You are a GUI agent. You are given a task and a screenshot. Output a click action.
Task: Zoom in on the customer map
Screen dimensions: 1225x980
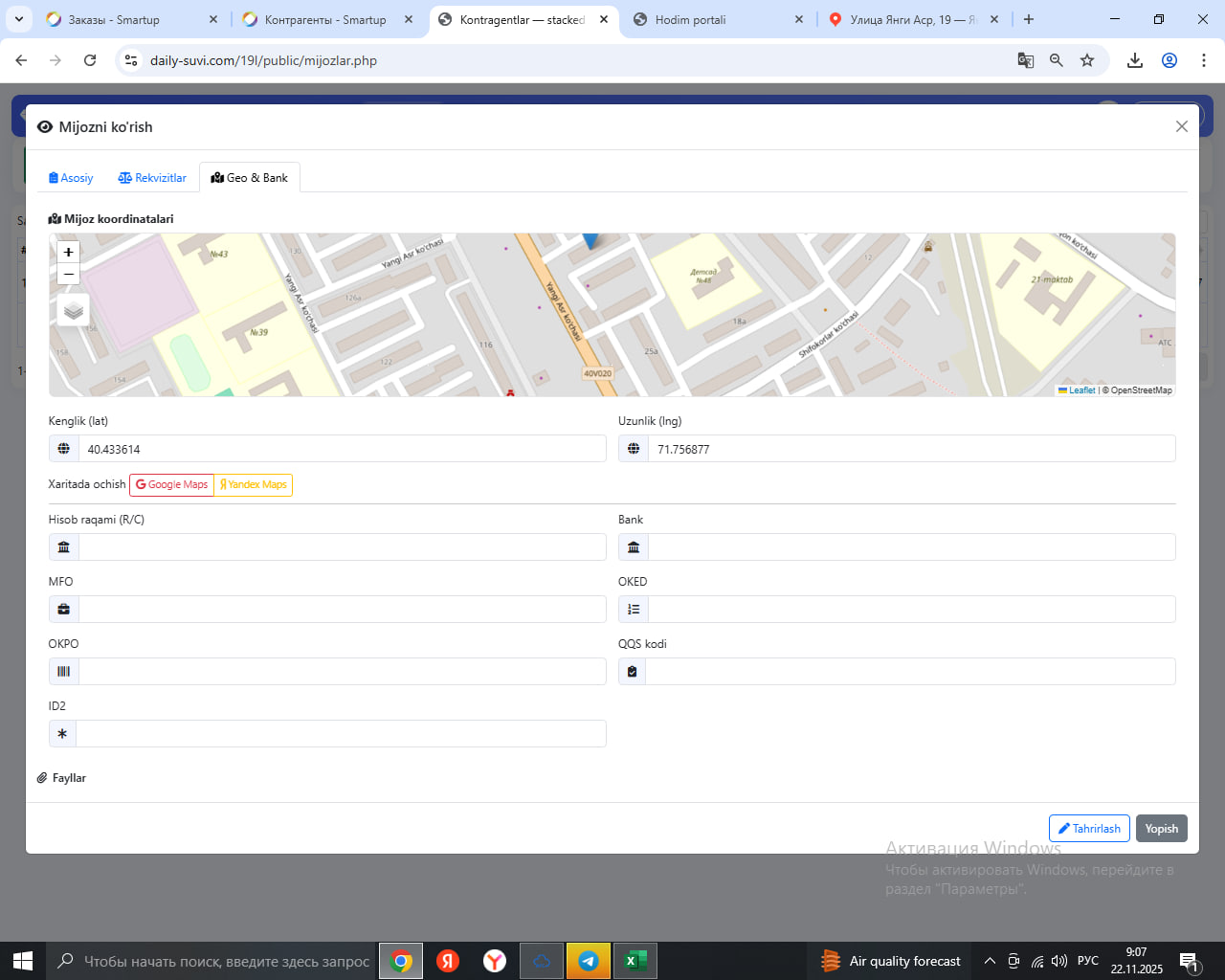(x=68, y=252)
